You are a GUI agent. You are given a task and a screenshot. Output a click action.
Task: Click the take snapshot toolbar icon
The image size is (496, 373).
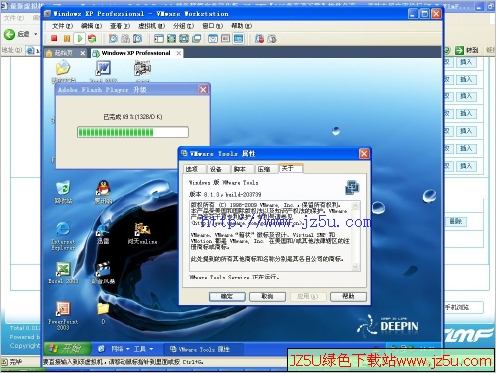[113, 39]
